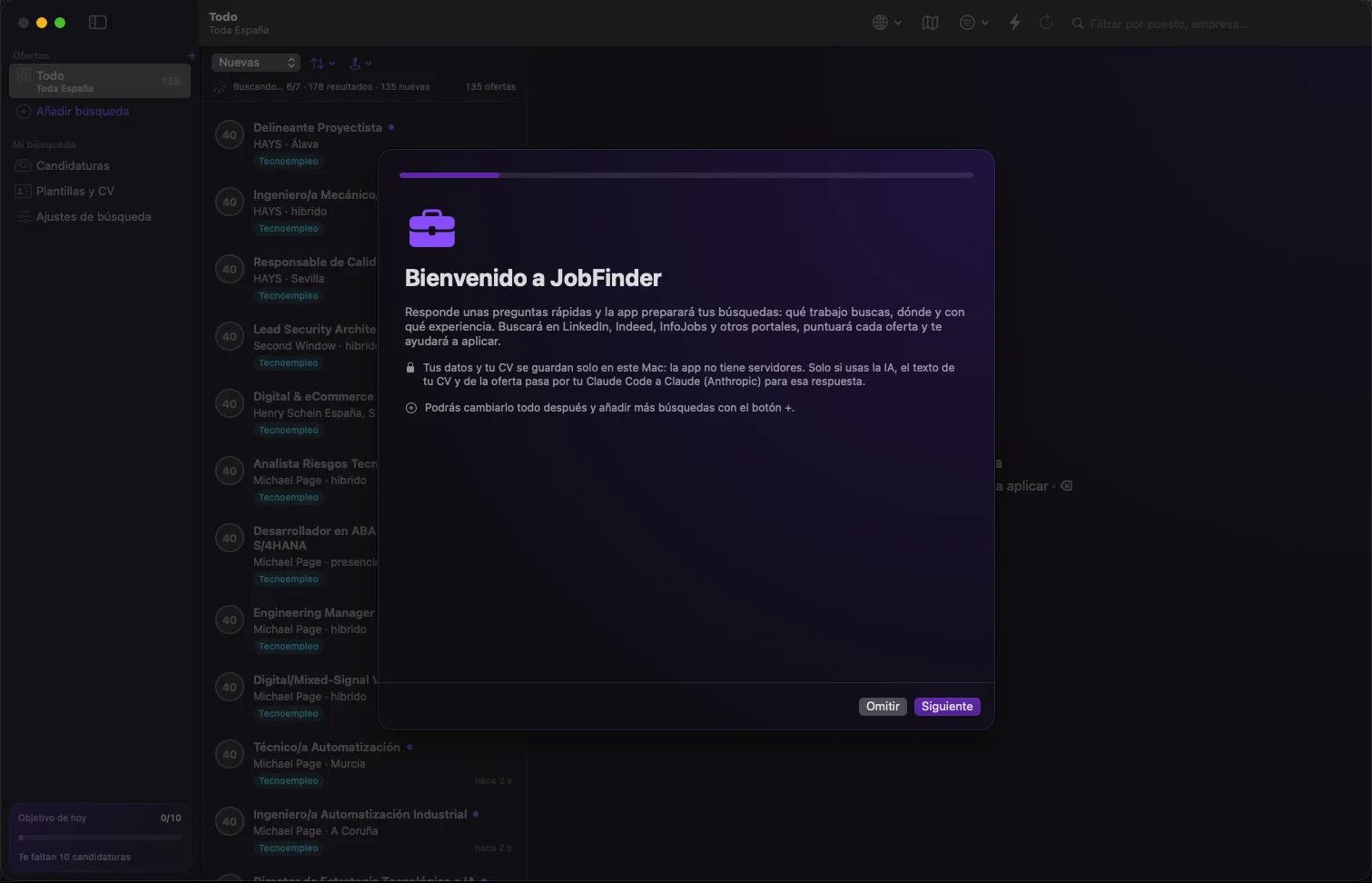Open the up-down arrows sort order dropdown

322,64
